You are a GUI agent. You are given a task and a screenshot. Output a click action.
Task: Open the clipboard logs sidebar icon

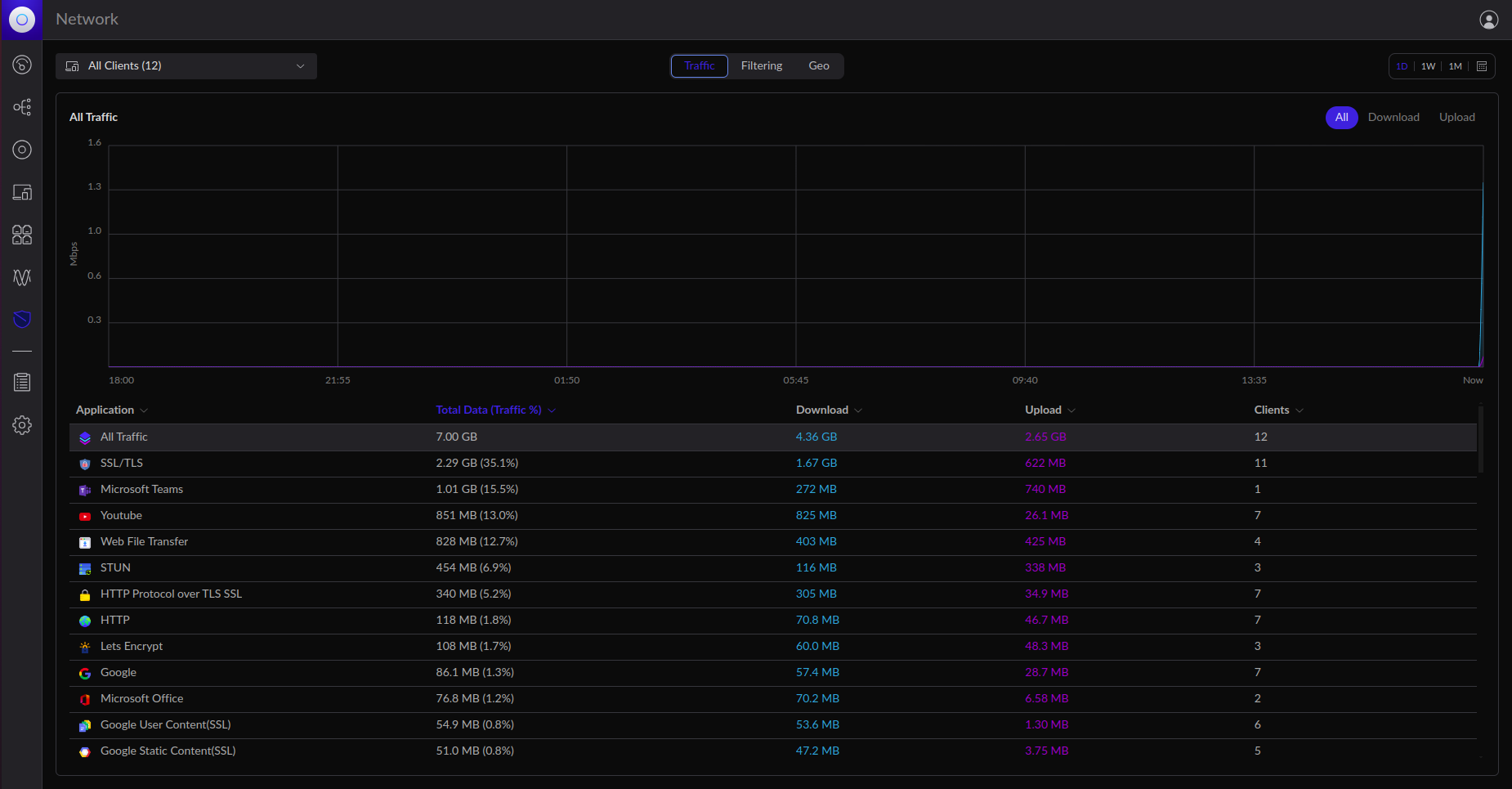pos(22,382)
